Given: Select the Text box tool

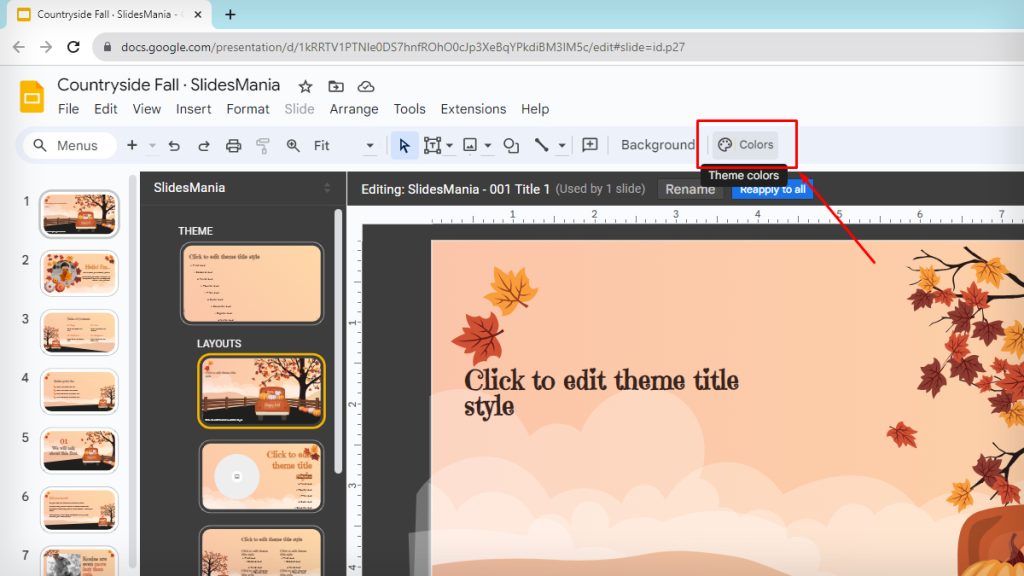Looking at the screenshot, I should [x=433, y=145].
